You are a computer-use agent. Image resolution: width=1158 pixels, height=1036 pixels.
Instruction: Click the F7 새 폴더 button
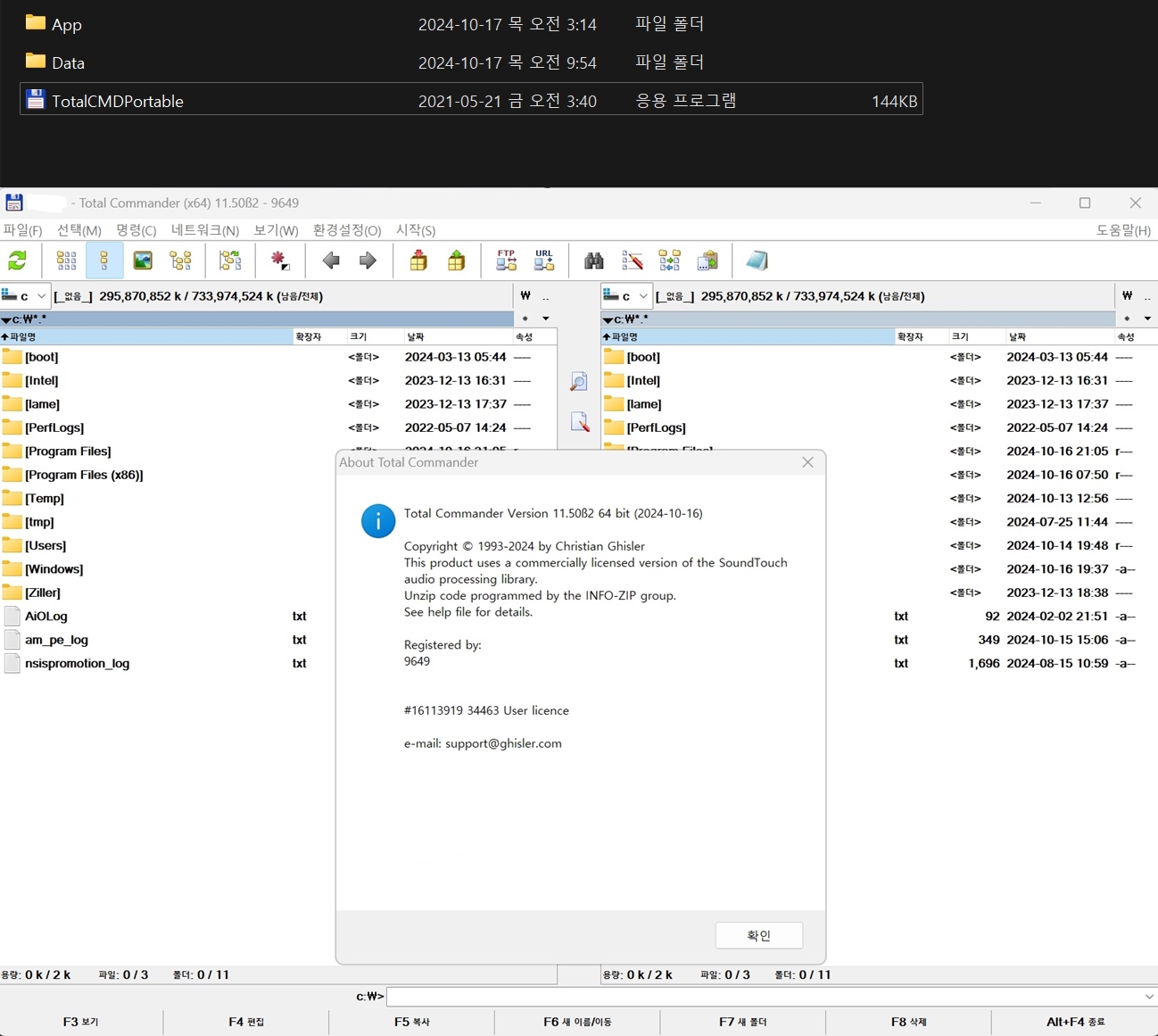click(x=743, y=1022)
